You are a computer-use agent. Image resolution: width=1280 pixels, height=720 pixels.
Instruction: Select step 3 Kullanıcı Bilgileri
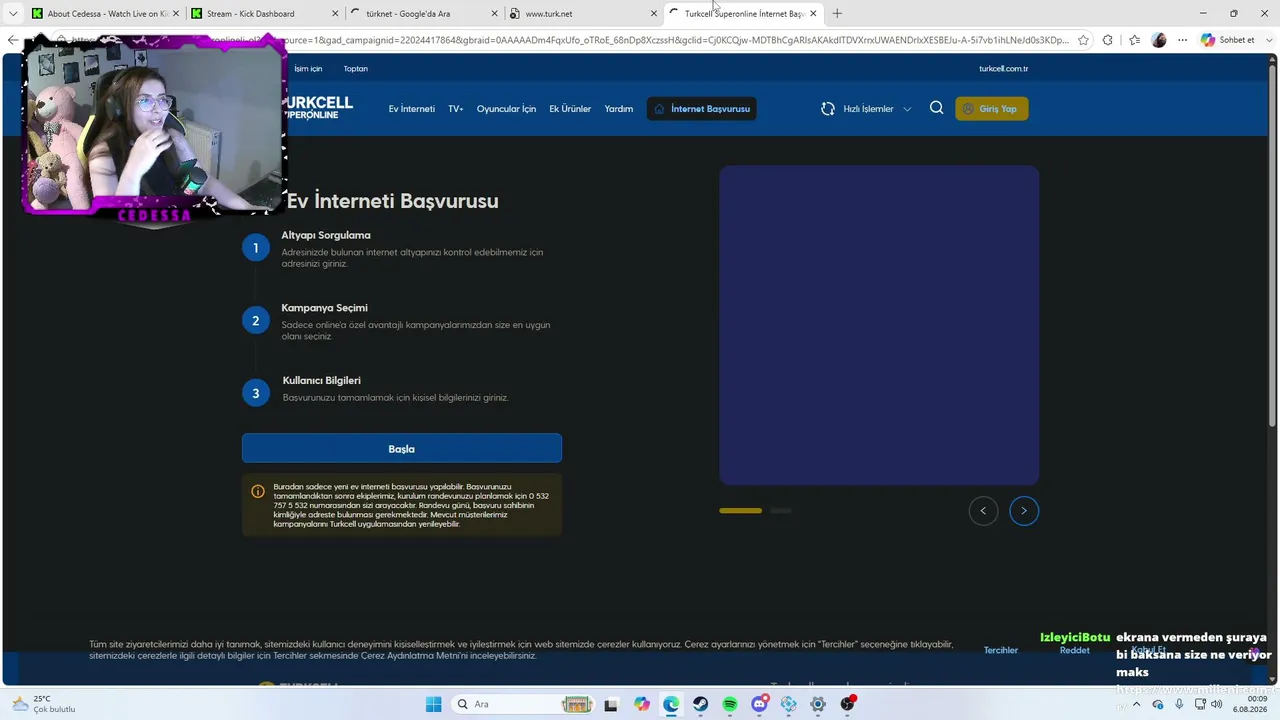coord(256,393)
